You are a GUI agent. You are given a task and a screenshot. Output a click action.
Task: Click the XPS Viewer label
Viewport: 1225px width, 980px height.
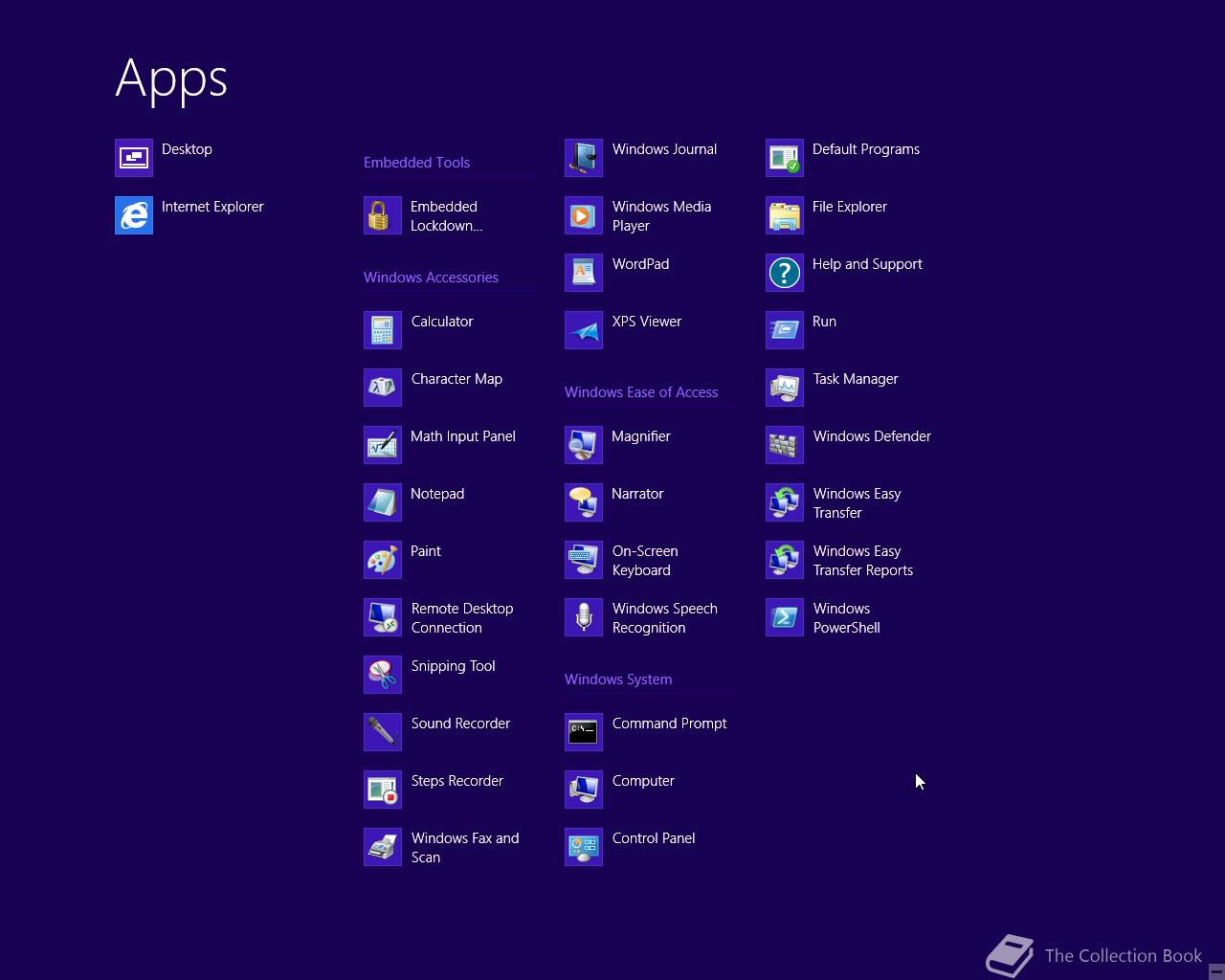(647, 322)
